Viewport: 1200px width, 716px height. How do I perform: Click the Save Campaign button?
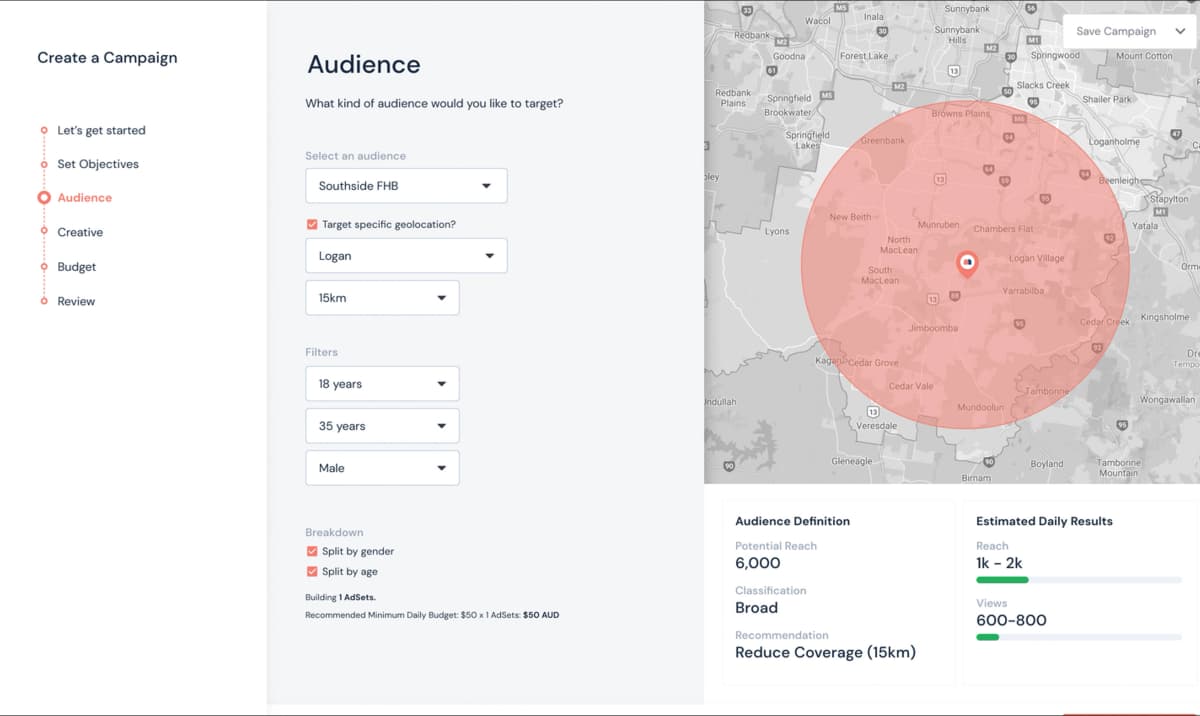1115,31
